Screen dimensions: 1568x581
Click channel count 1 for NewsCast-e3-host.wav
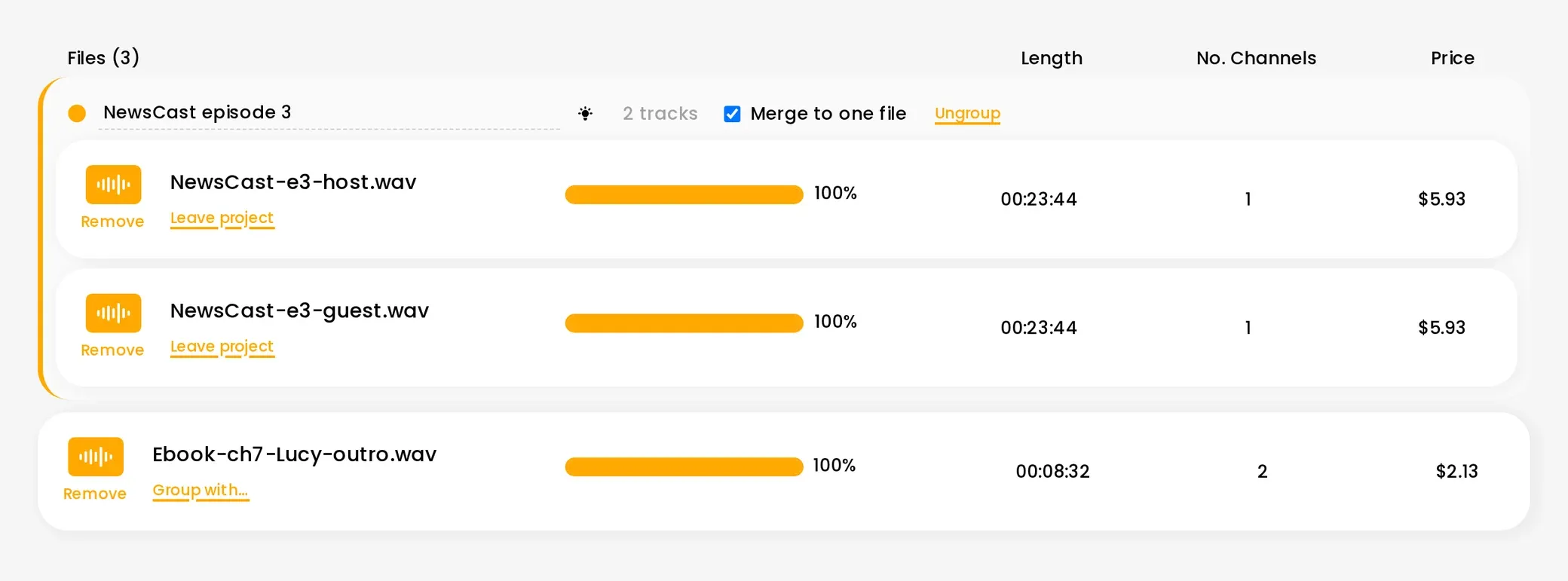1248,200
